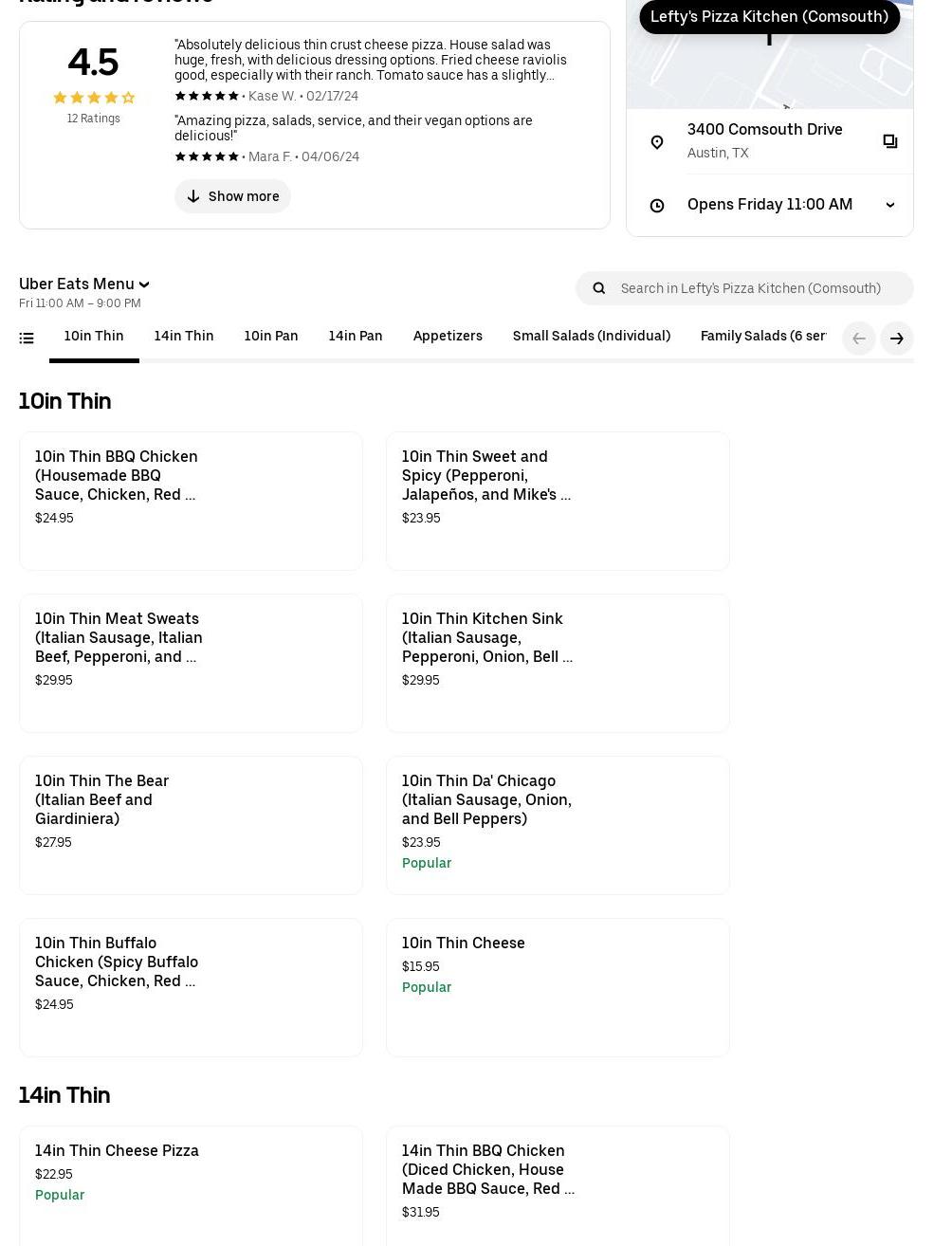Select the Appetizers tab

click(448, 336)
